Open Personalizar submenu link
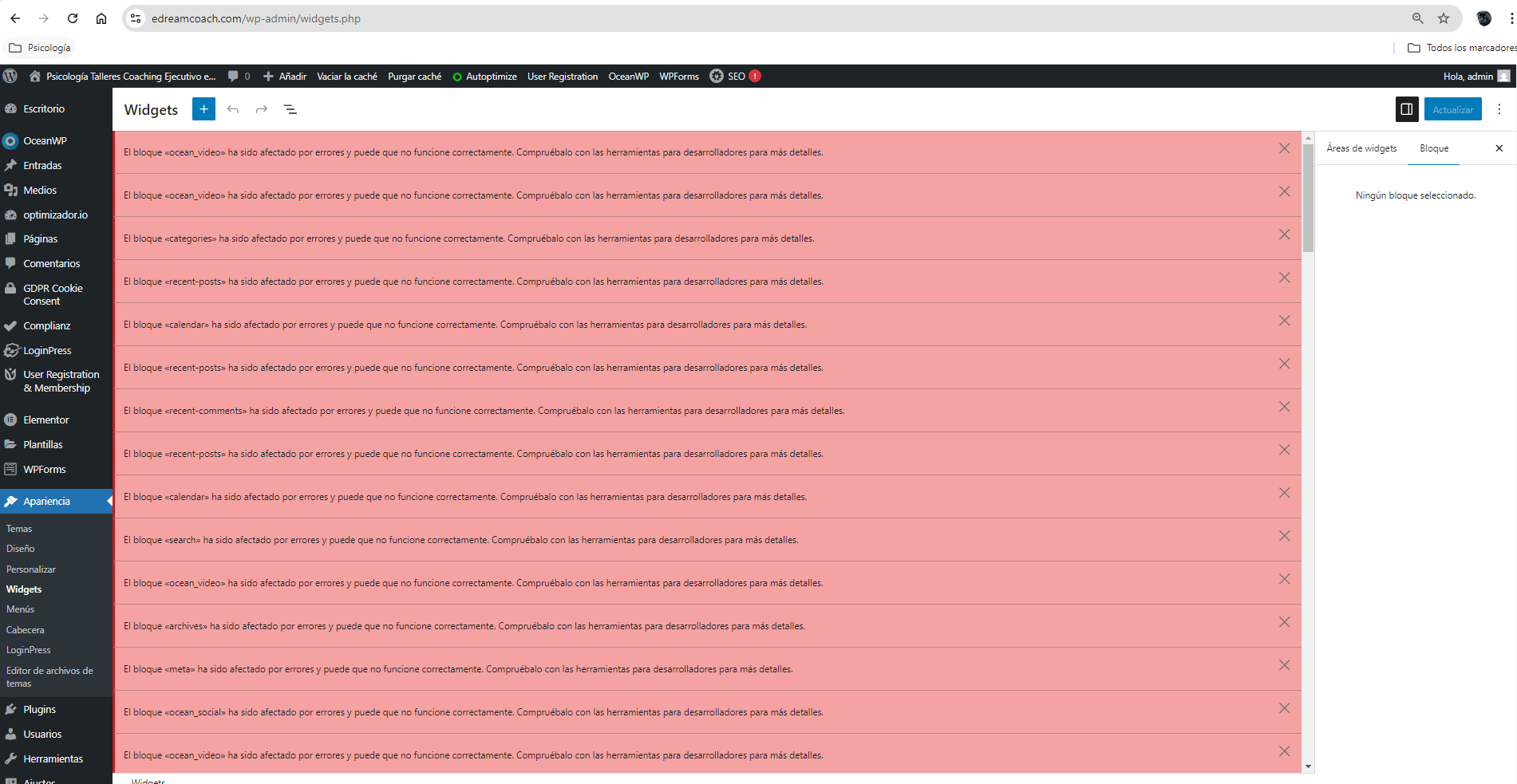1517x784 pixels. [31, 569]
